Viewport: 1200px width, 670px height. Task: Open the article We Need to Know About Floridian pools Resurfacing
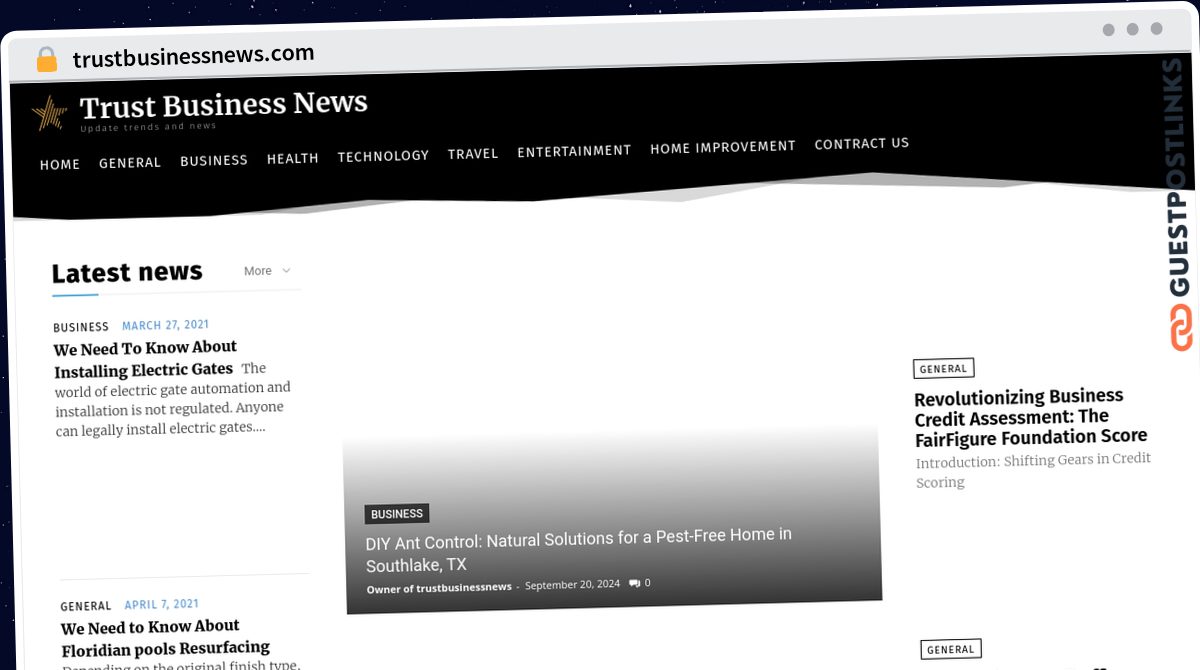tap(166, 637)
